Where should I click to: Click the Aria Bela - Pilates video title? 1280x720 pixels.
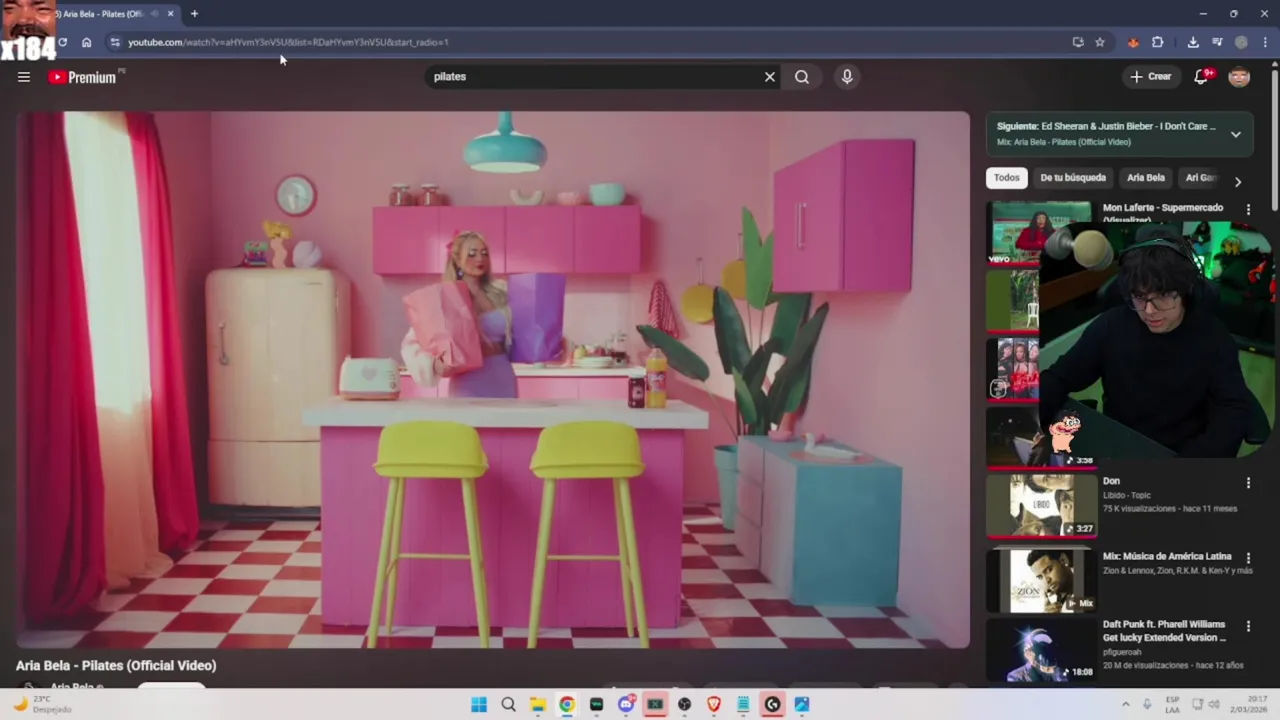116,665
